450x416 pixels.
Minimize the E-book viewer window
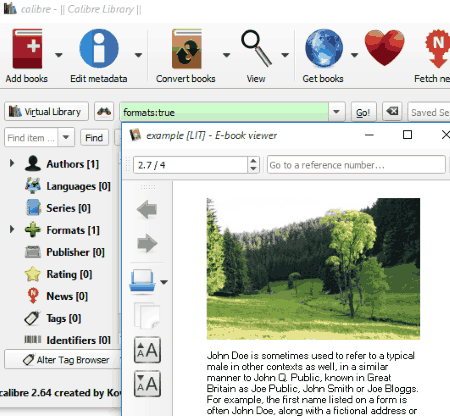point(369,135)
